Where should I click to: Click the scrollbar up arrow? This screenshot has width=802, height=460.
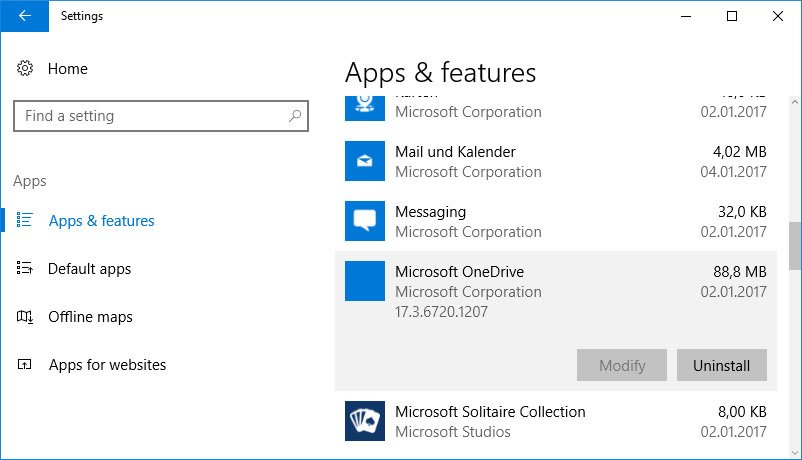point(794,102)
